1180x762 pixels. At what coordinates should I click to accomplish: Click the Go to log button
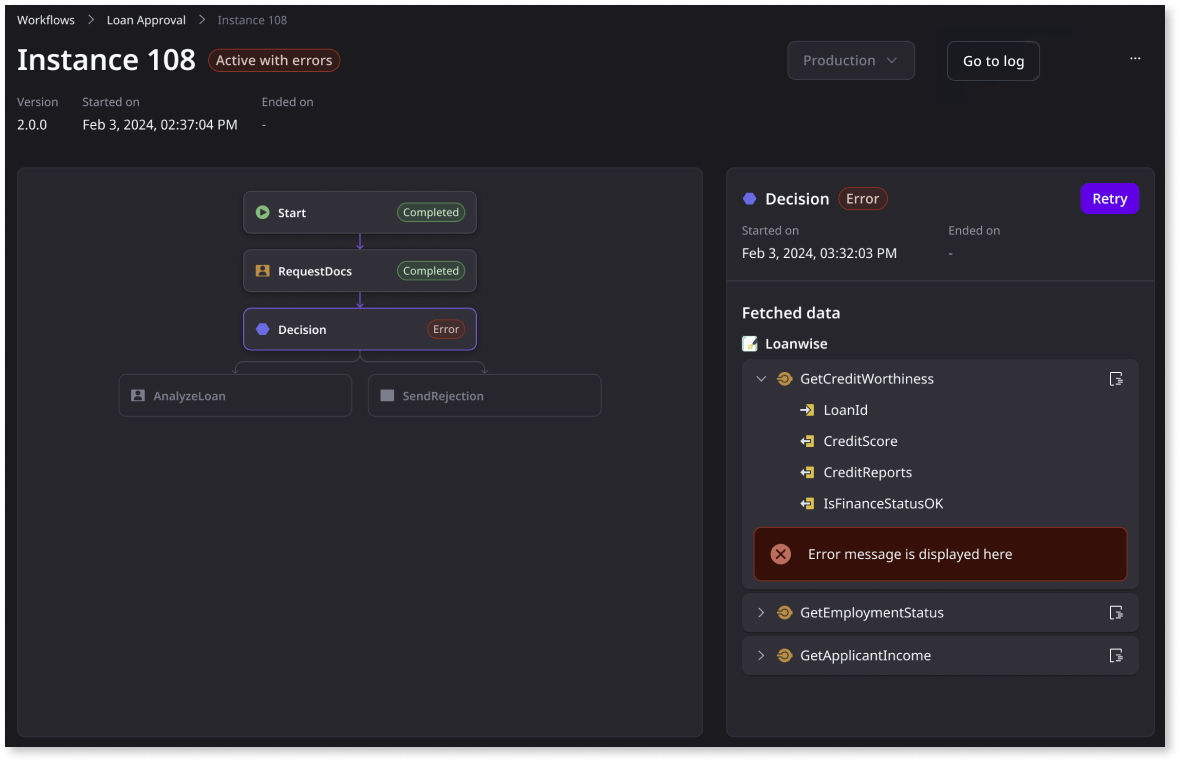[993, 60]
